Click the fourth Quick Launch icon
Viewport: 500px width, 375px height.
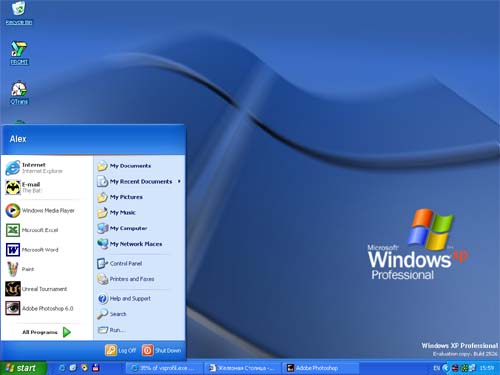[96, 368]
